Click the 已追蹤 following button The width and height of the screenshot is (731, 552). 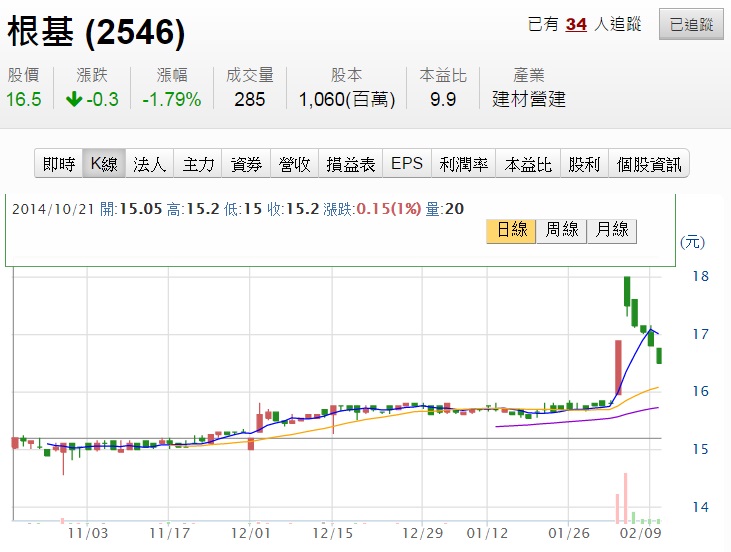pyautogui.click(x=691, y=24)
